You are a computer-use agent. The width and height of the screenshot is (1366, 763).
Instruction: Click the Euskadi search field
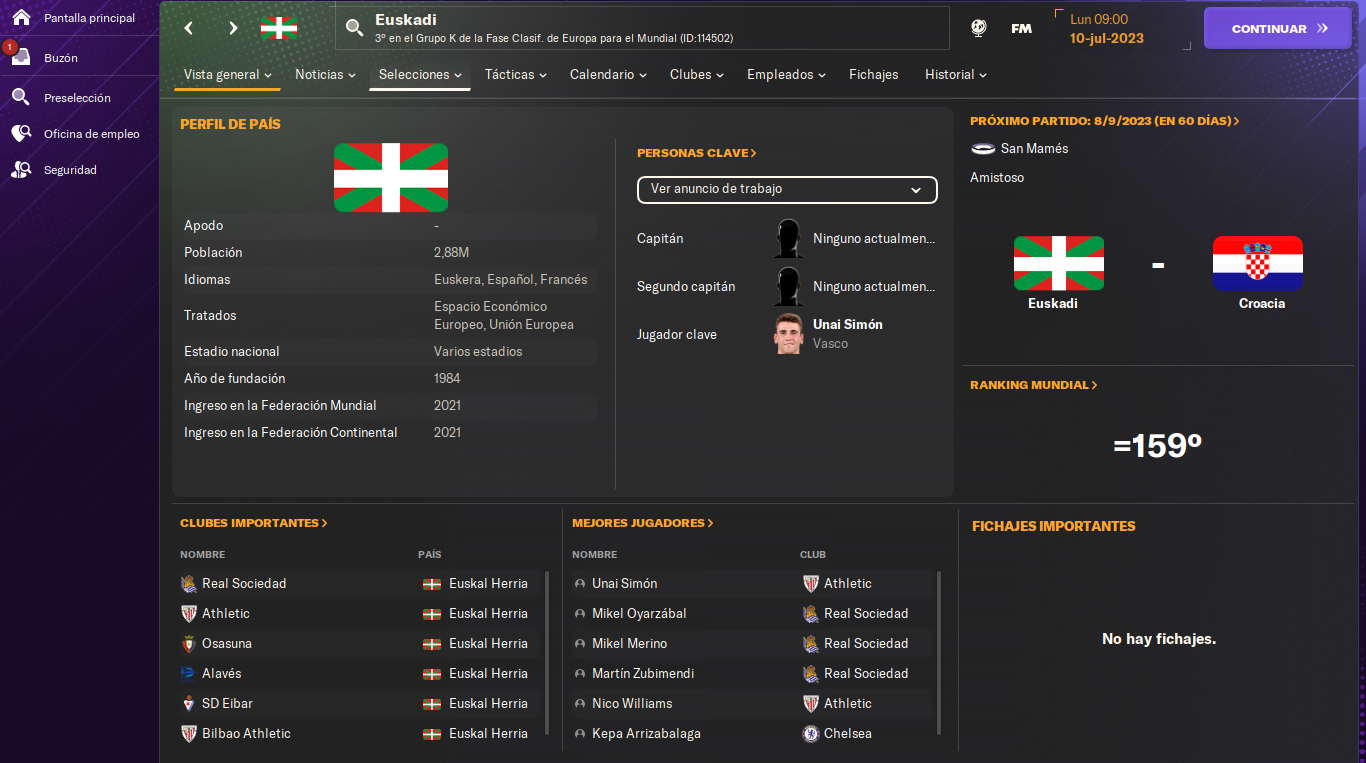point(642,28)
